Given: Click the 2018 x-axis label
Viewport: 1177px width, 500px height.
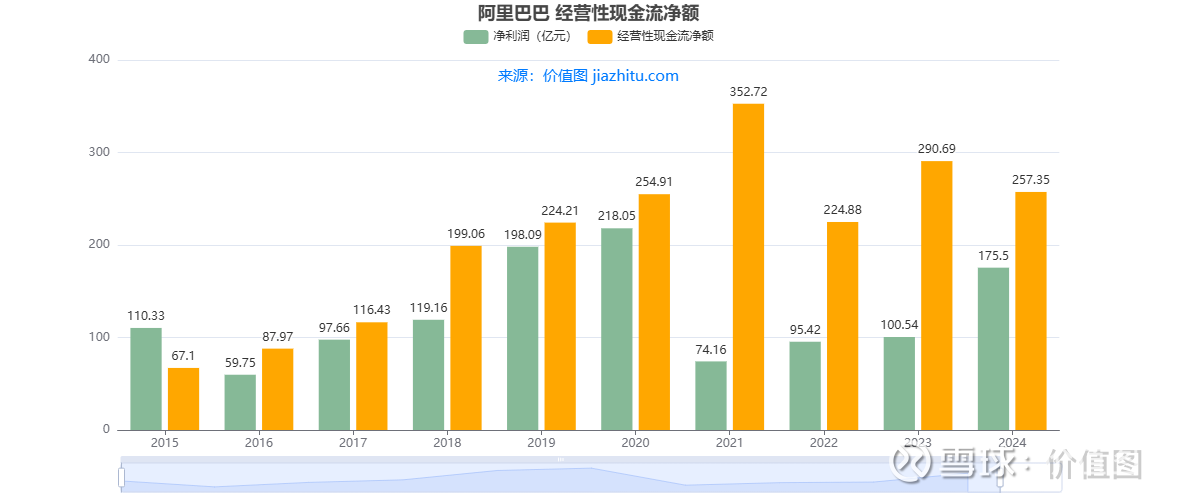Looking at the screenshot, I should [x=447, y=444].
